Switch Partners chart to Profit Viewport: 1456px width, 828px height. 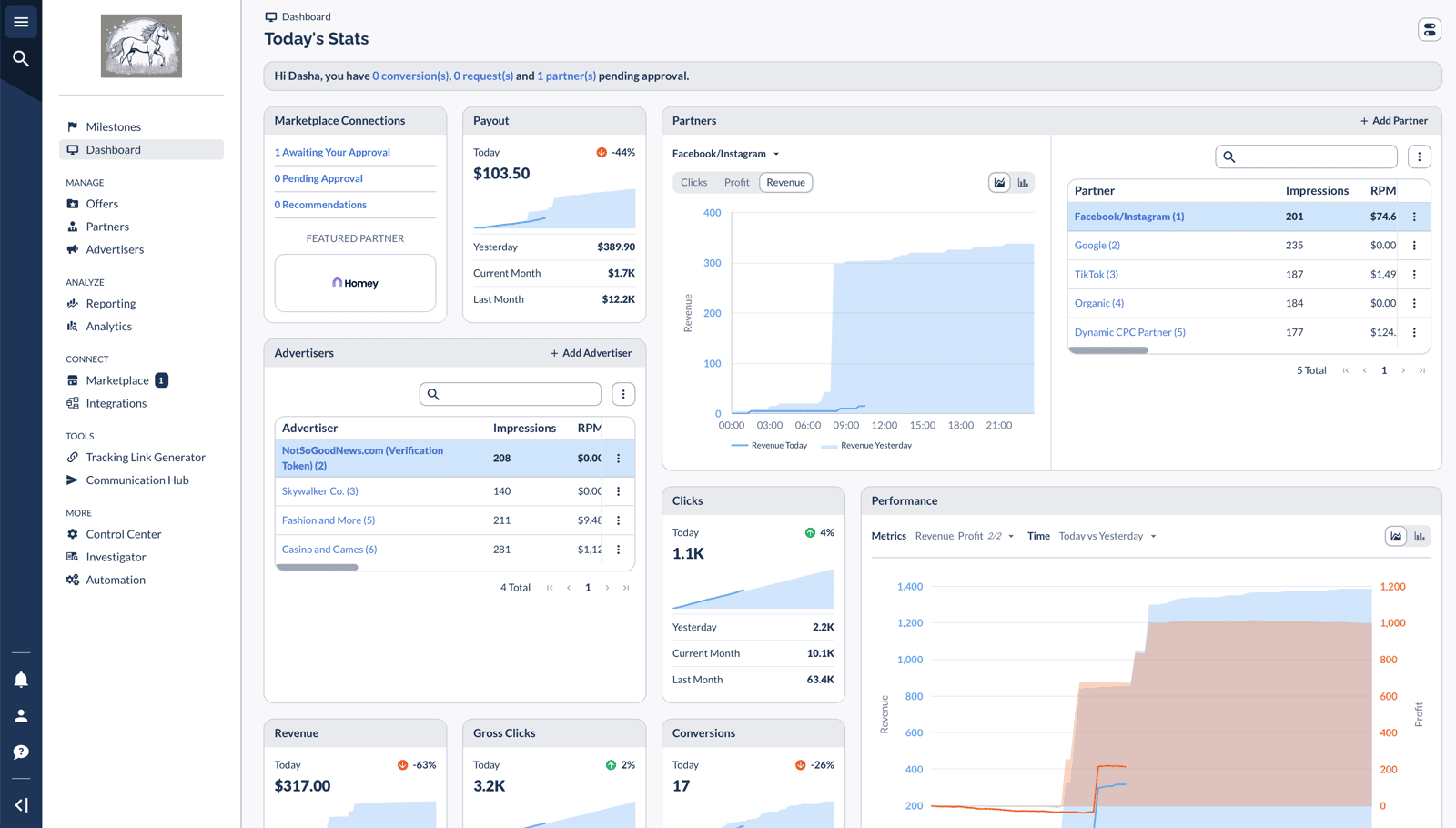[736, 182]
